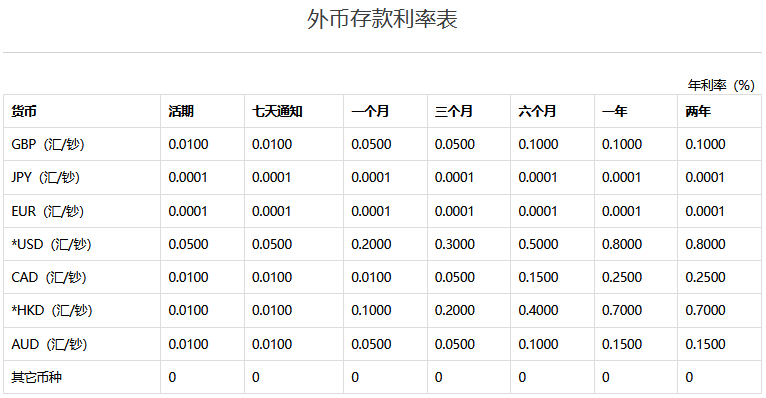The height and width of the screenshot is (398, 766).
Task: Select JPY 三个月 rate 0.0001
Action: (x=454, y=177)
